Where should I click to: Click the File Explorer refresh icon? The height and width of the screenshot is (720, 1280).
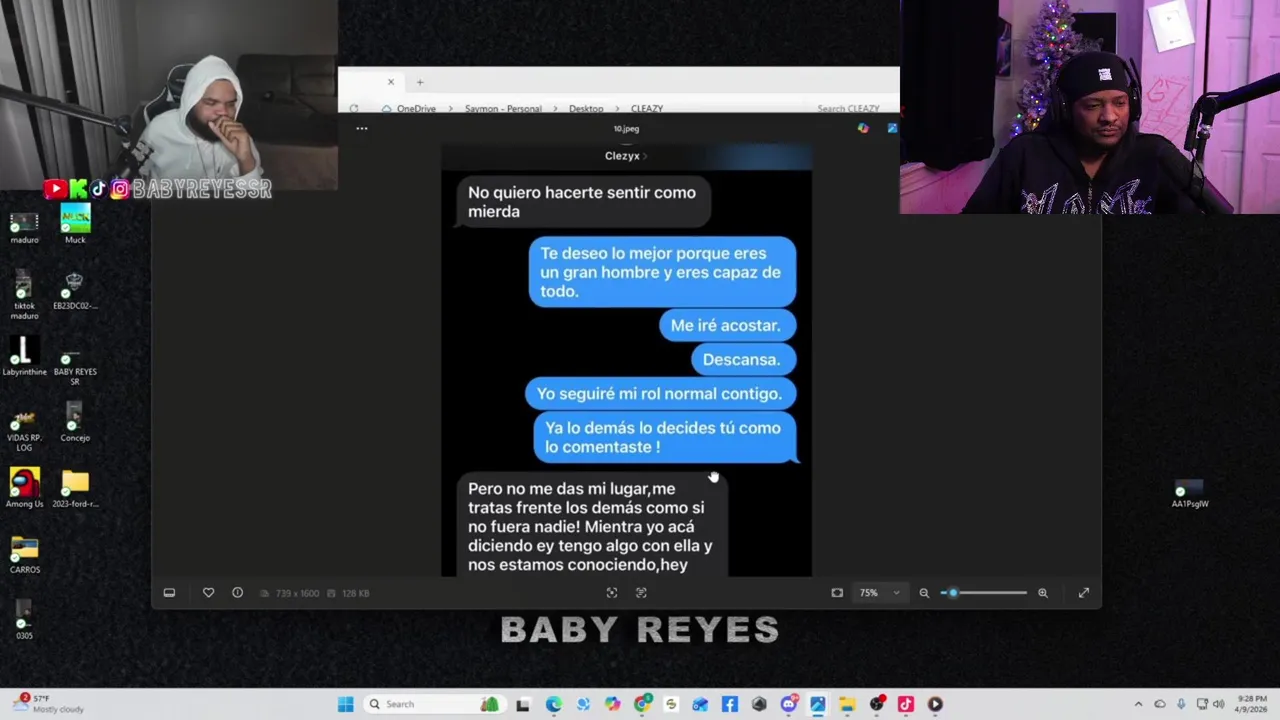pos(354,108)
